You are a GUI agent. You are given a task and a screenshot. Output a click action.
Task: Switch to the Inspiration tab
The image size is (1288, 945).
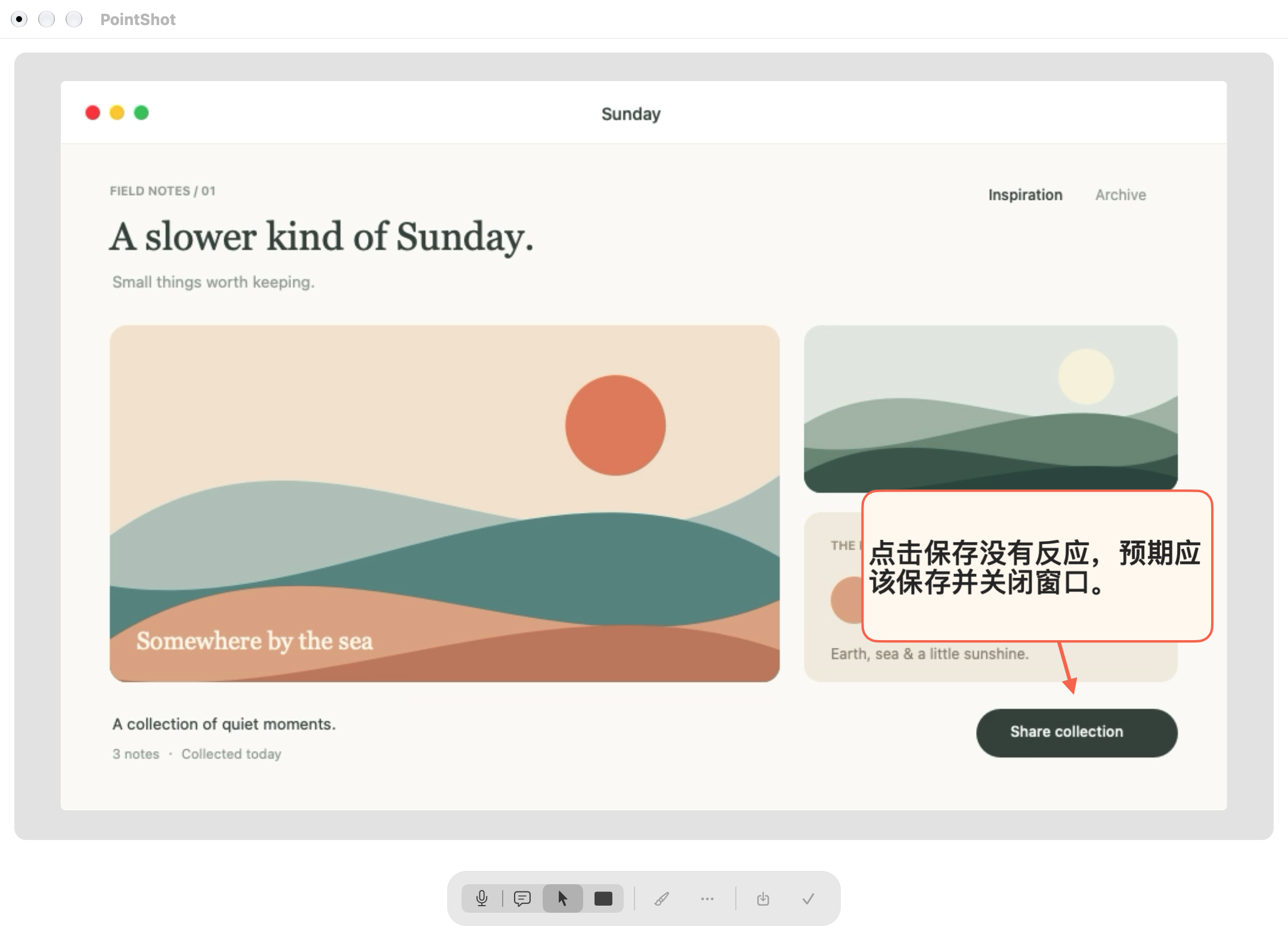[x=1025, y=195]
